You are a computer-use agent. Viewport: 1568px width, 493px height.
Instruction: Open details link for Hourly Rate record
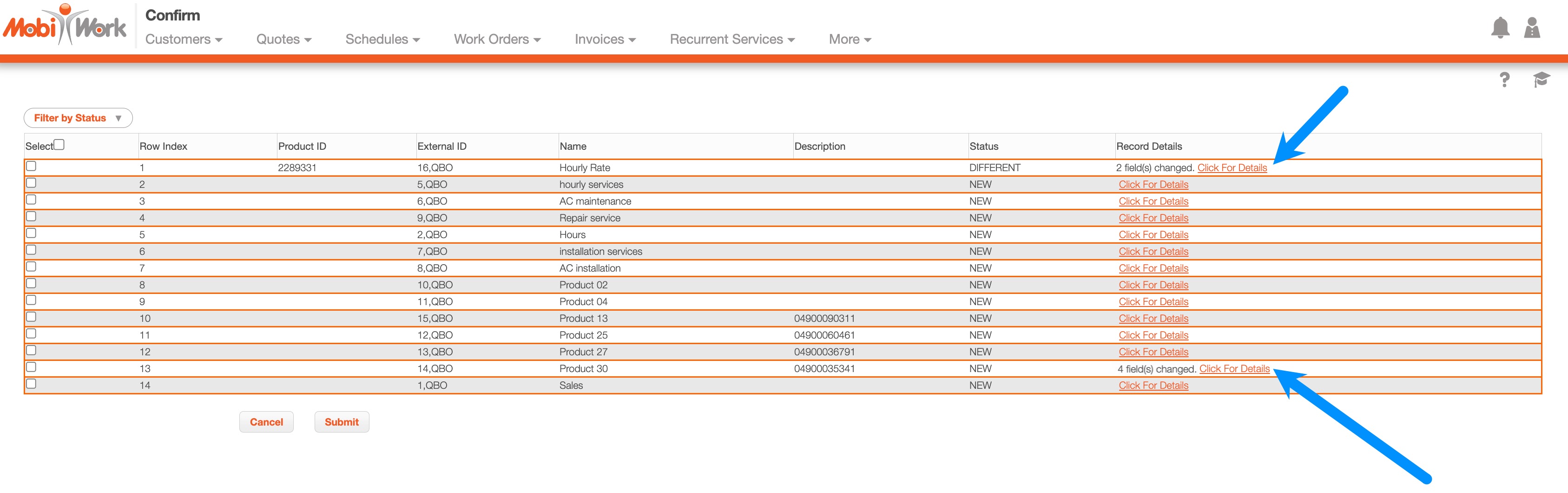(1232, 168)
